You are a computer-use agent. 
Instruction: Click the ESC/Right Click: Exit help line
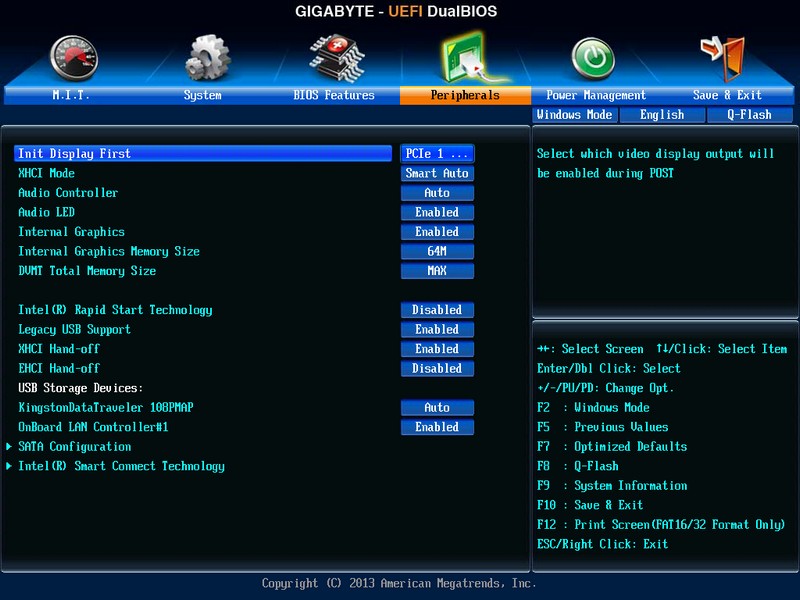pyautogui.click(x=603, y=544)
